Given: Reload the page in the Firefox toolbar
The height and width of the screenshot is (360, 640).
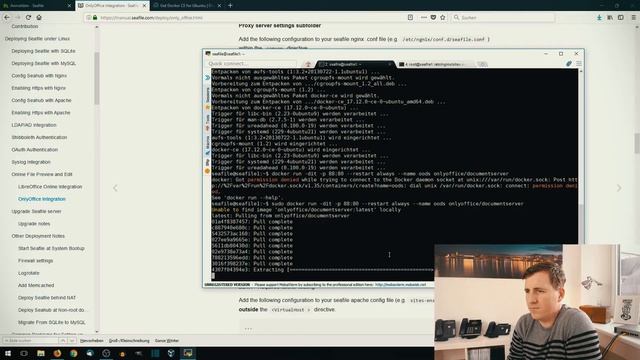Looking at the screenshot, I should 28,18.
